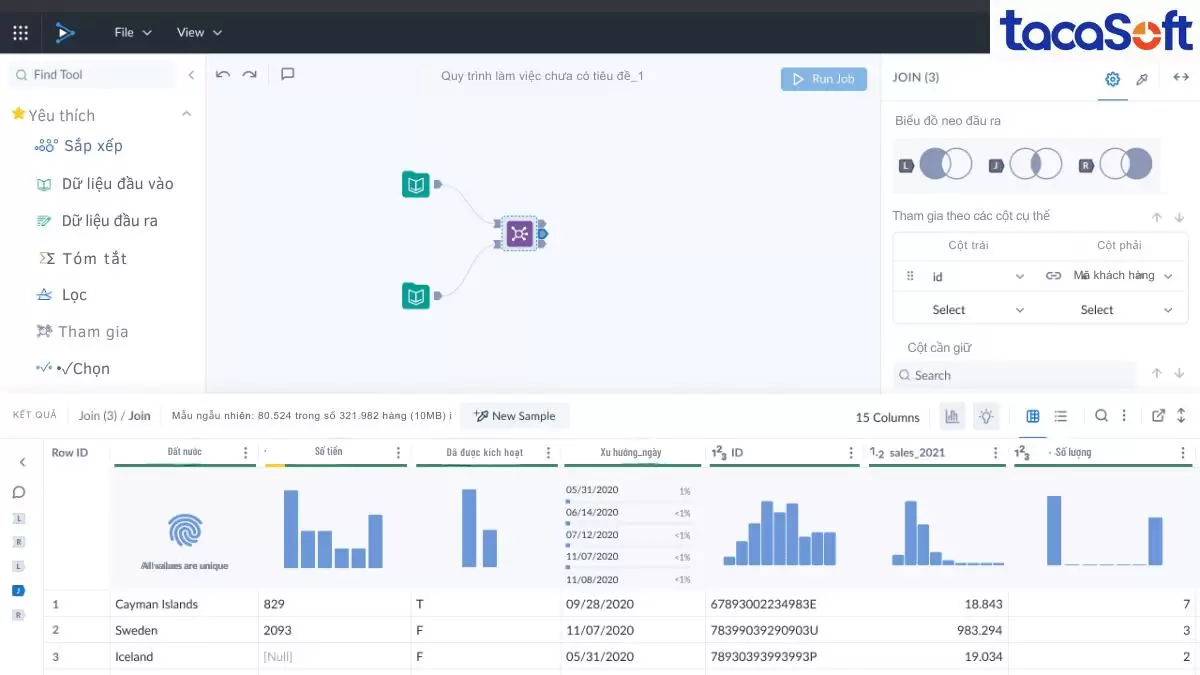
Task: Open results in new window icon
Action: pyautogui.click(x=1158, y=416)
